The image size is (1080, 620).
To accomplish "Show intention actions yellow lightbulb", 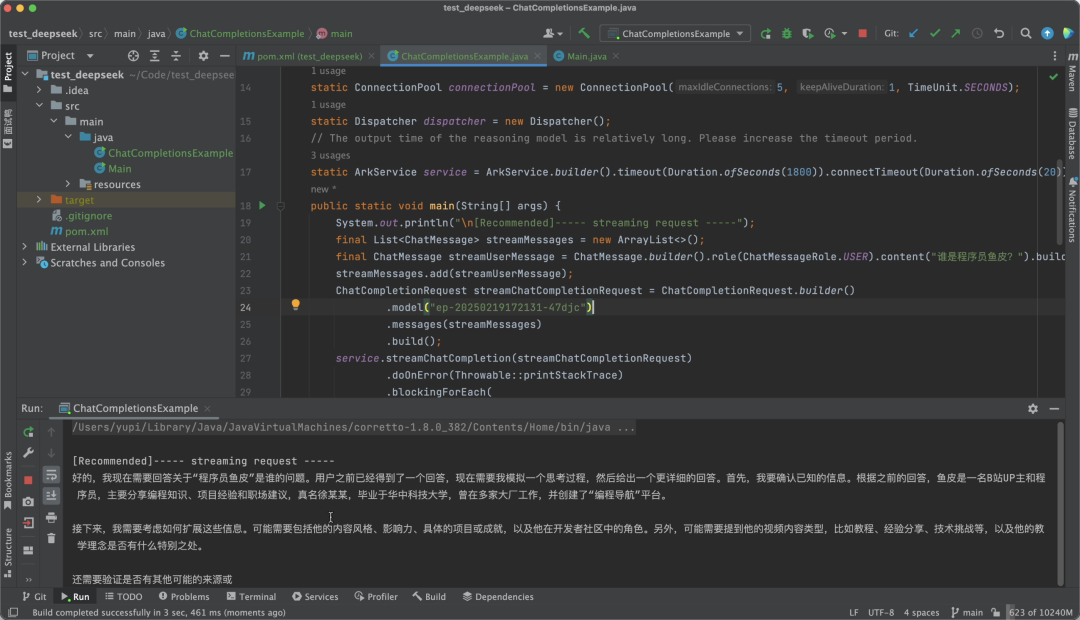I will pyautogui.click(x=295, y=305).
